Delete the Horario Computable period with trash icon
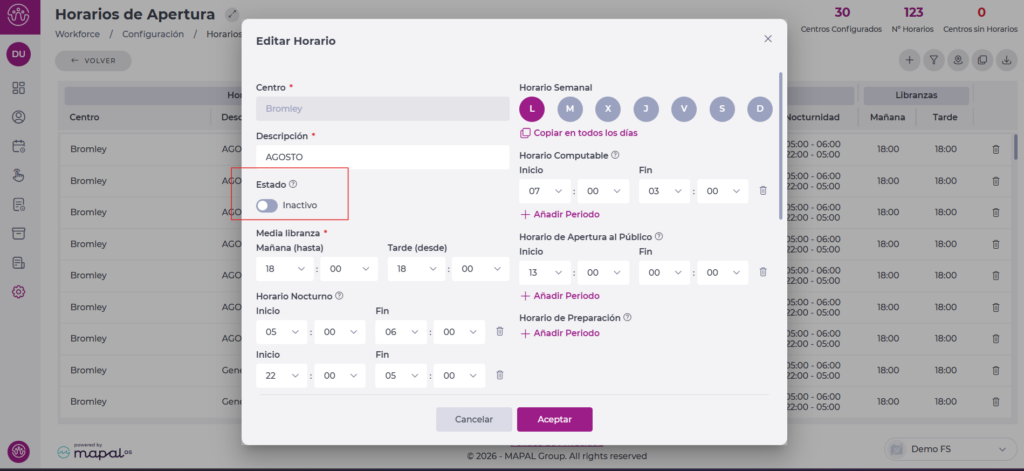The height and width of the screenshot is (471, 1024). point(762,190)
